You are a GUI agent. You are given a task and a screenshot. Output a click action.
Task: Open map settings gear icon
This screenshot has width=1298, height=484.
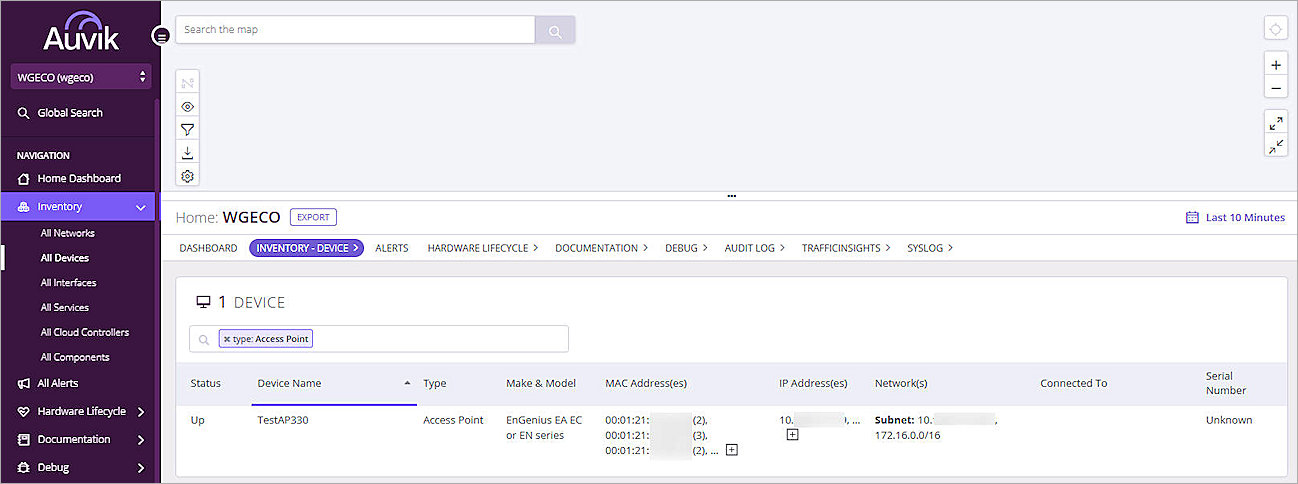[187, 176]
